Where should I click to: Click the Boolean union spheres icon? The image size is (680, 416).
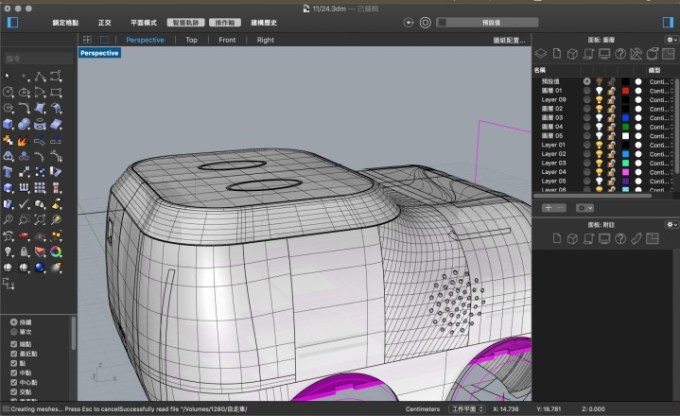coord(24,124)
